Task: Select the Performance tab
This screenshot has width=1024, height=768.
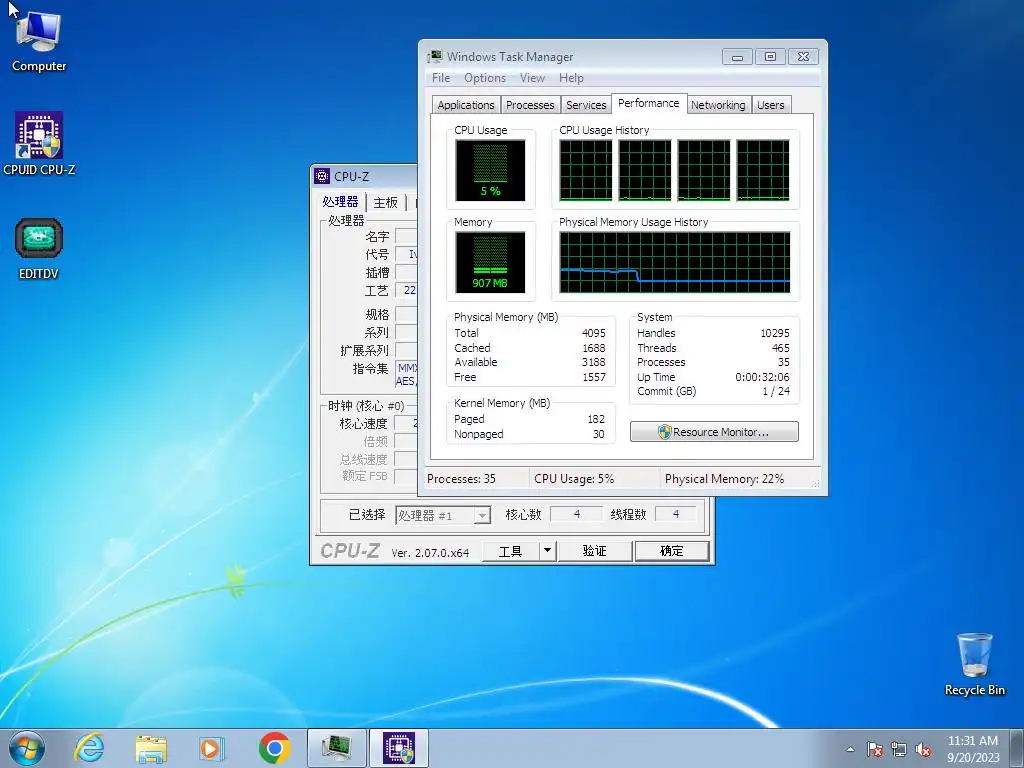Action: coord(648,103)
